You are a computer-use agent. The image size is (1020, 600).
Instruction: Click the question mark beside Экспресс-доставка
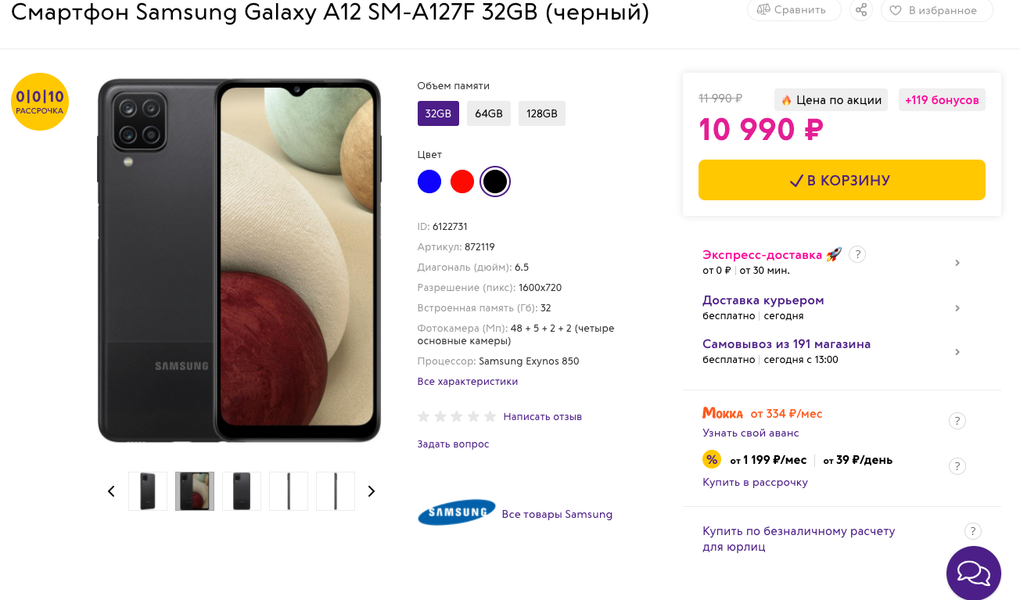(x=857, y=254)
